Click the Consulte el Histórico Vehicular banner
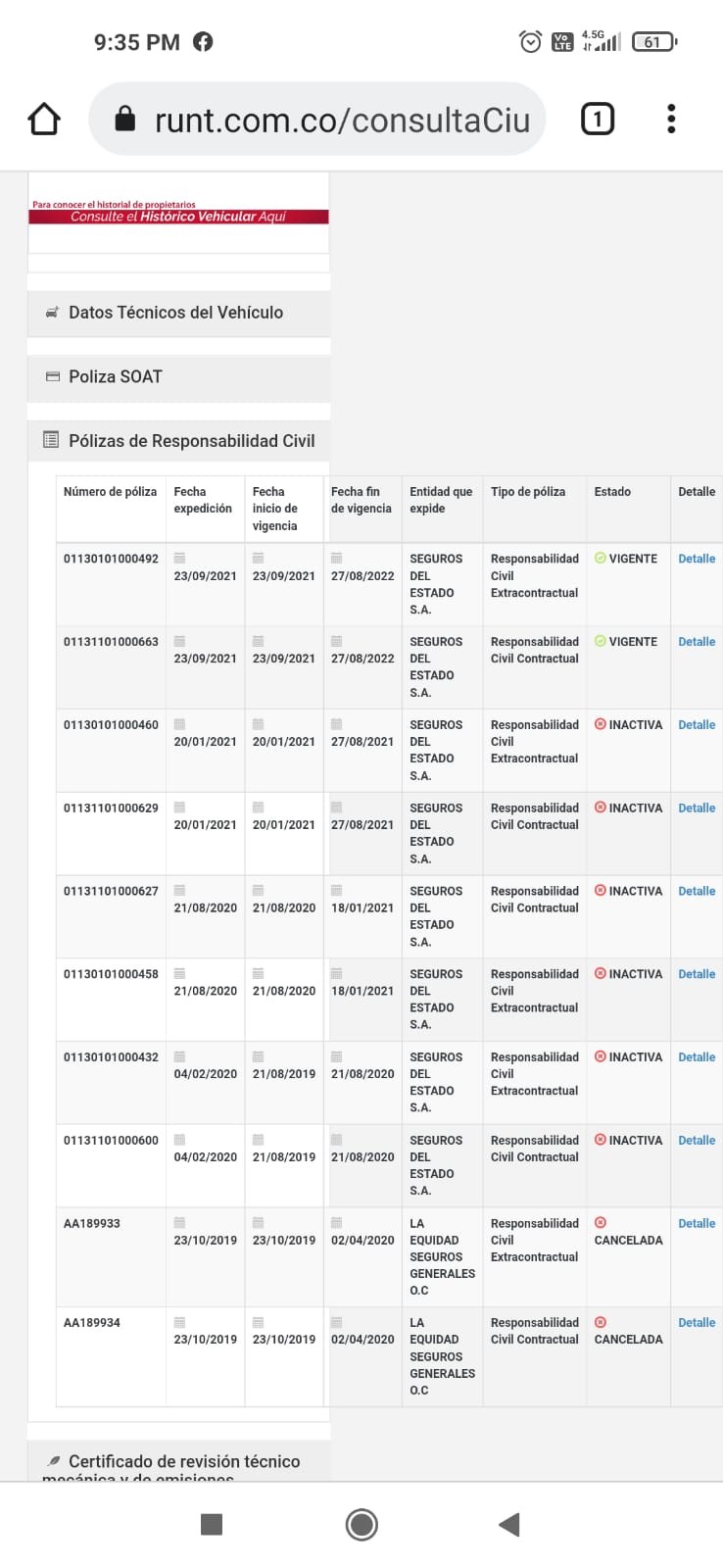 pos(178,216)
